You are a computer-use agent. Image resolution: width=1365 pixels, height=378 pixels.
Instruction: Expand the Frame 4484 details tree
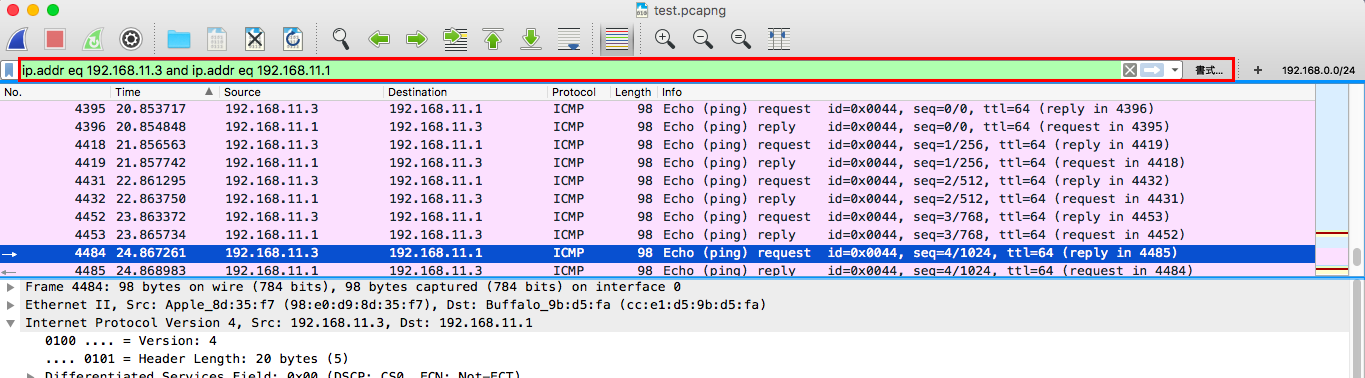point(10,287)
